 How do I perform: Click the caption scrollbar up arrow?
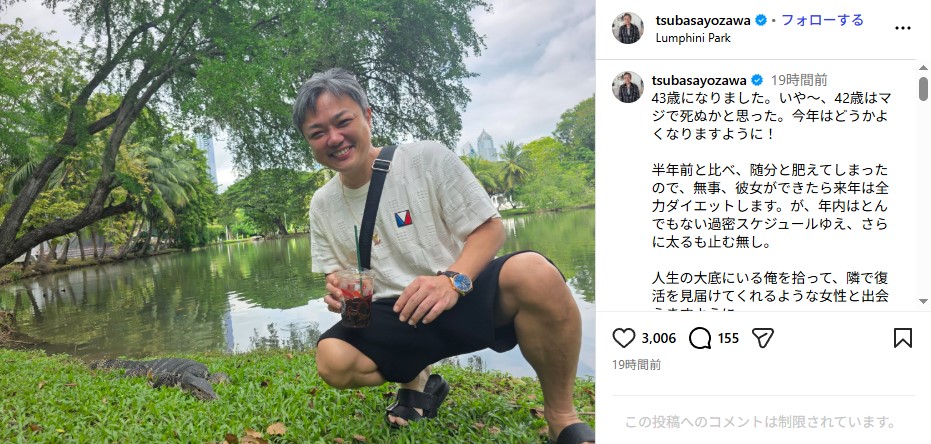click(923, 68)
